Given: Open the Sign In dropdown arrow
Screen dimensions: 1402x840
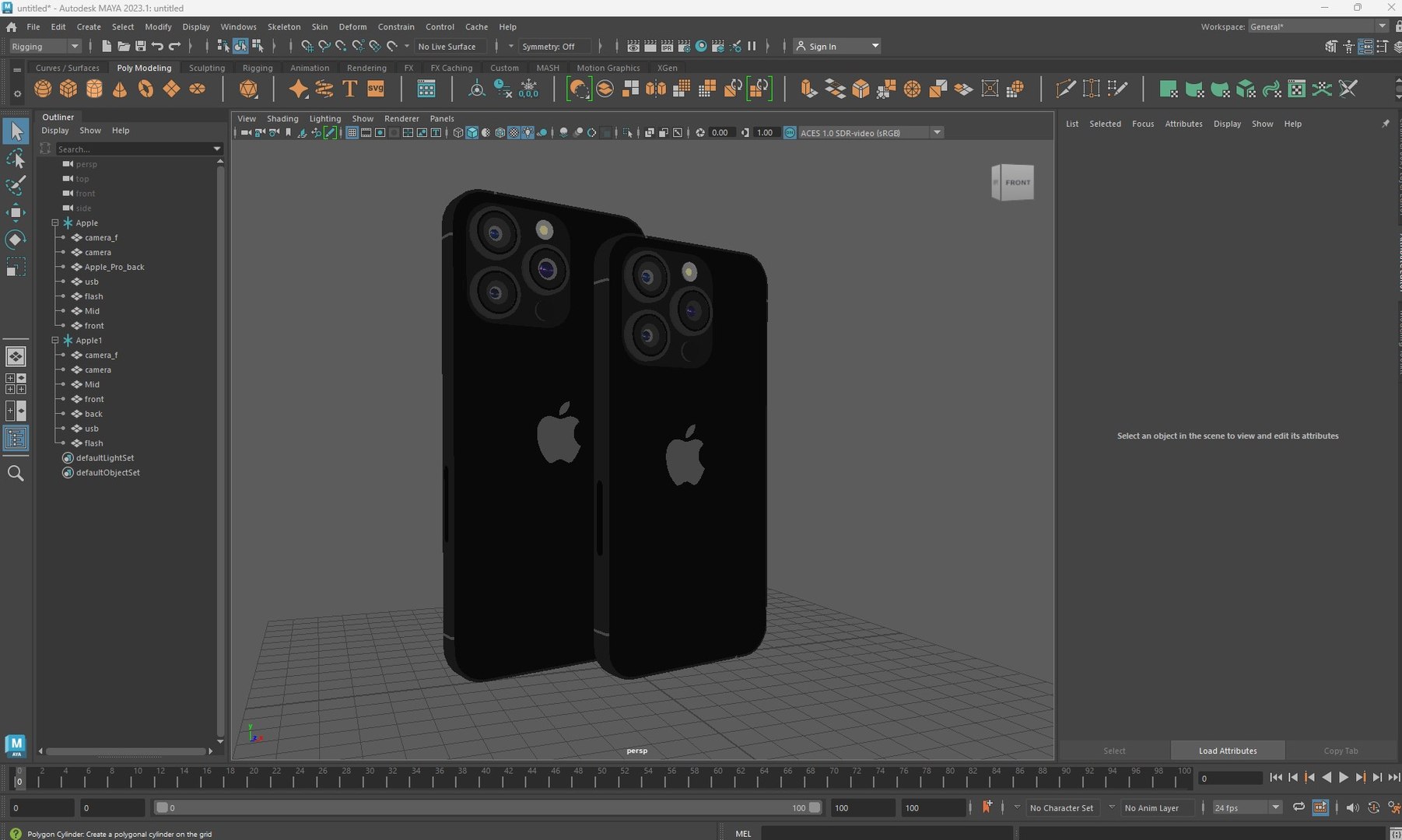Looking at the screenshot, I should pyautogui.click(x=875, y=47).
